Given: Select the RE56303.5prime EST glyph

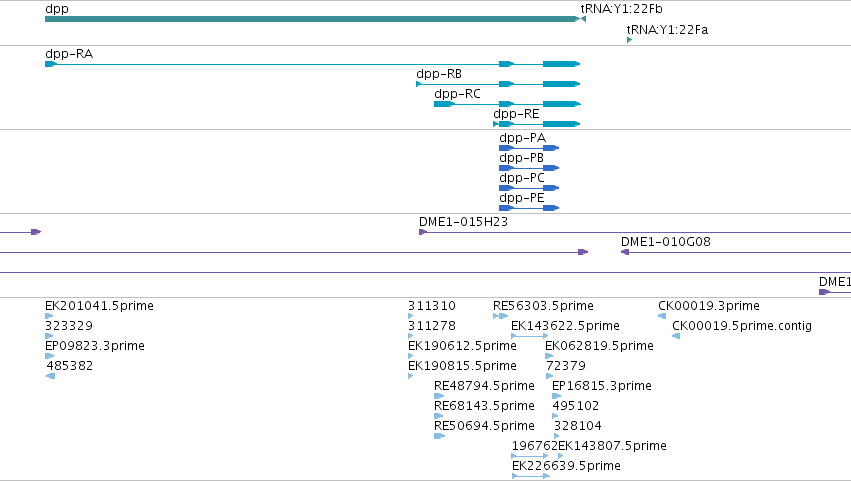Looking at the screenshot, I should pos(500,316).
